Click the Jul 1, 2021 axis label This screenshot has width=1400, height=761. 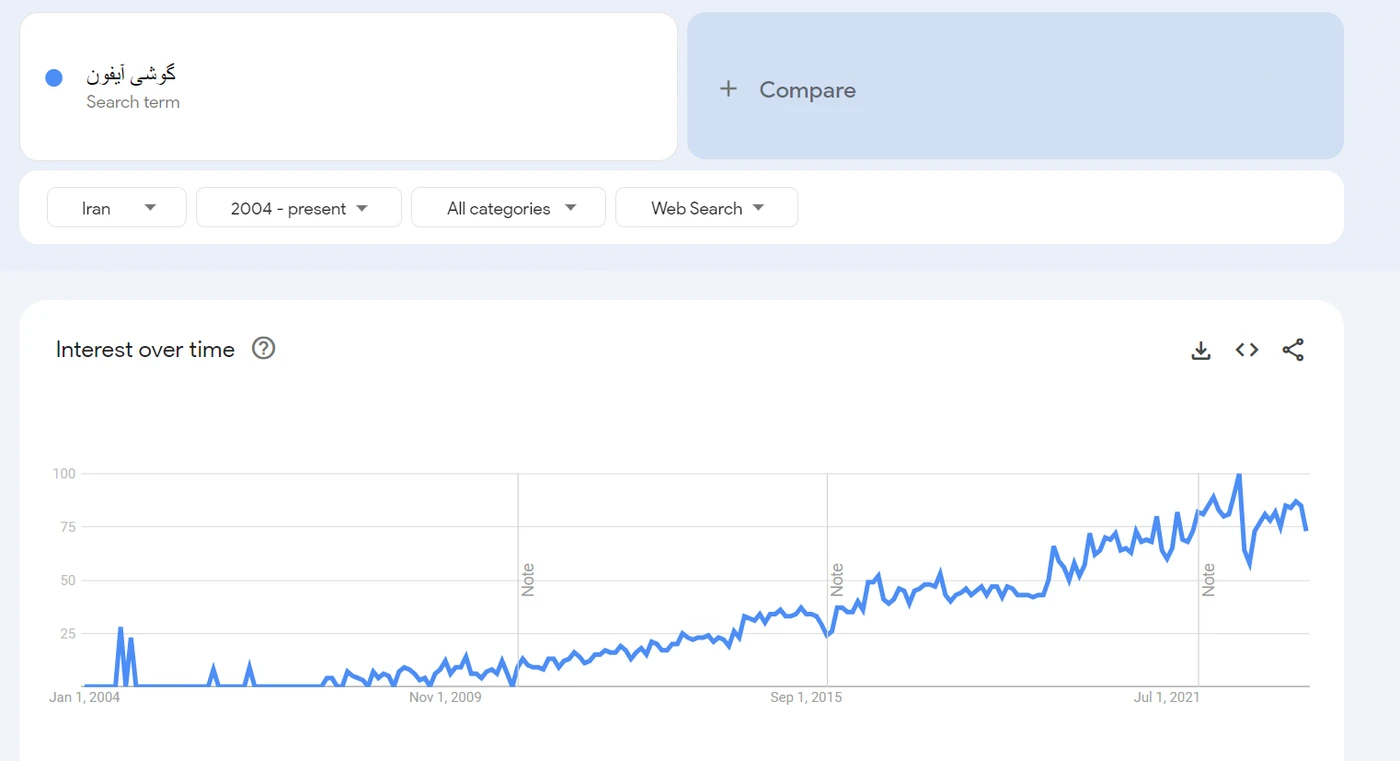tap(1166, 697)
